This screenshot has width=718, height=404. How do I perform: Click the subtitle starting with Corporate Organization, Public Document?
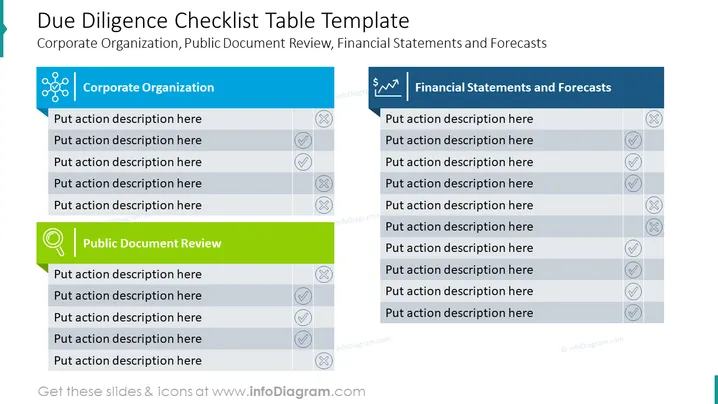292,43
